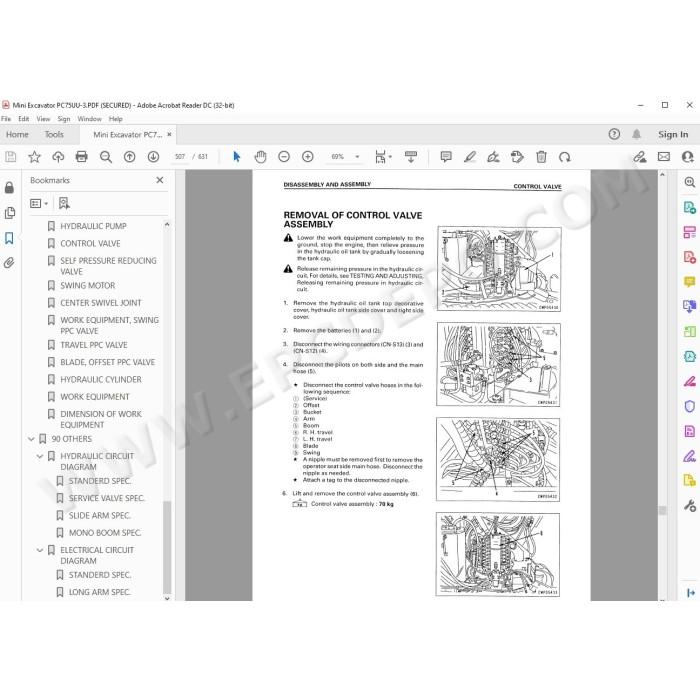This screenshot has height=700, width=700.
Task: Jump to TRAVEL PPC VALVE bookmark
Action: tap(94, 345)
